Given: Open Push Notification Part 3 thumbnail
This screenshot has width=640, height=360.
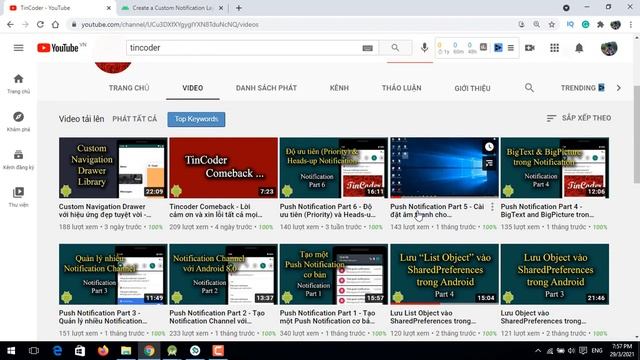Looking at the screenshot, I should (113, 274).
